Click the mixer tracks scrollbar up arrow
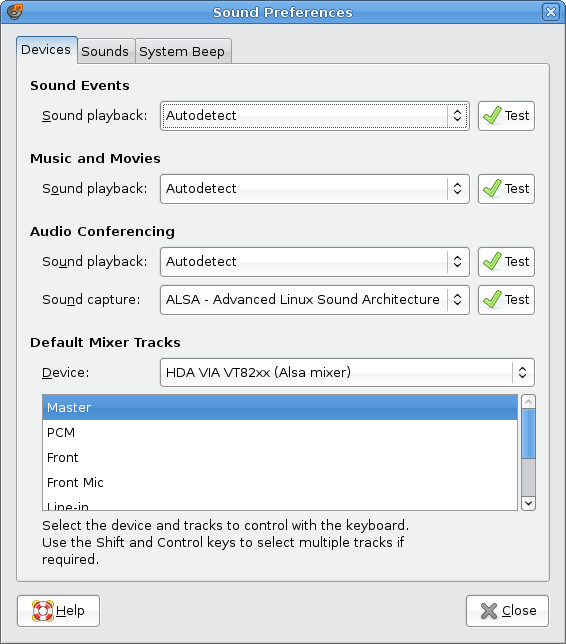This screenshot has width=566, height=644. (528, 402)
